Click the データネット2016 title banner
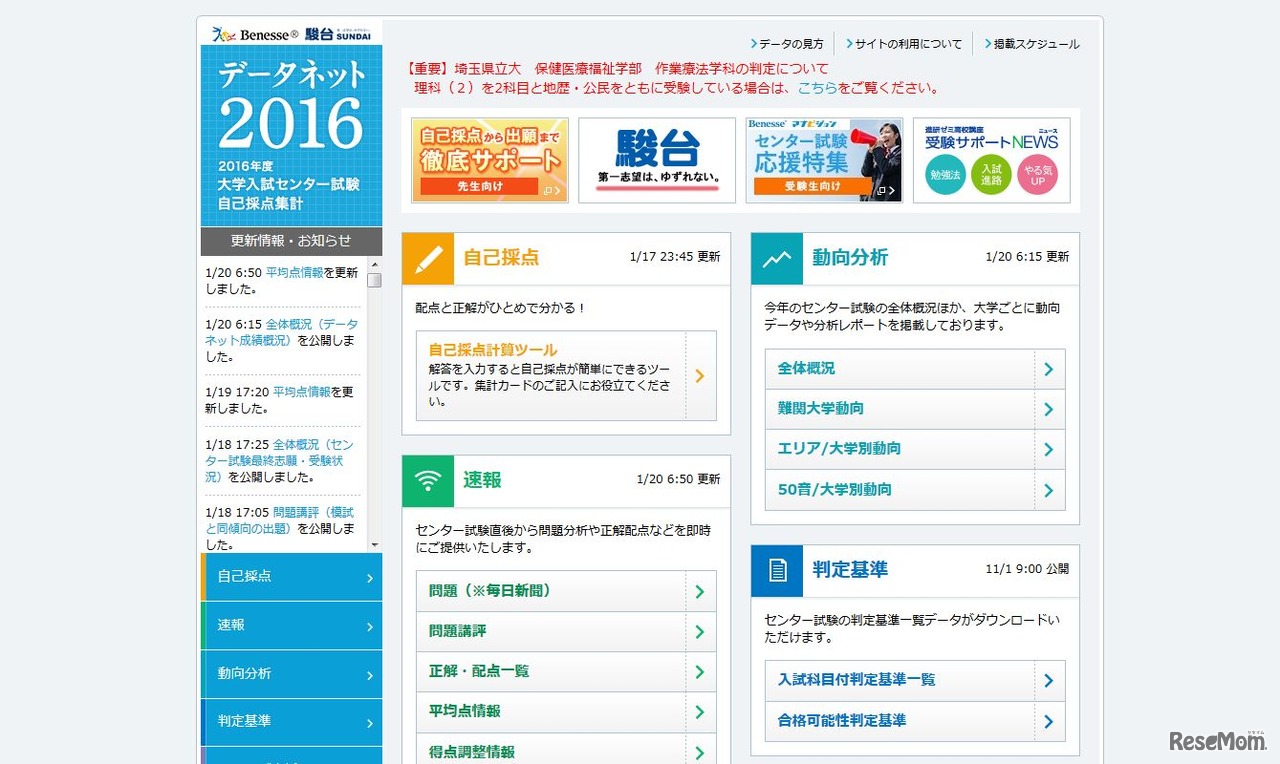 pyautogui.click(x=291, y=136)
